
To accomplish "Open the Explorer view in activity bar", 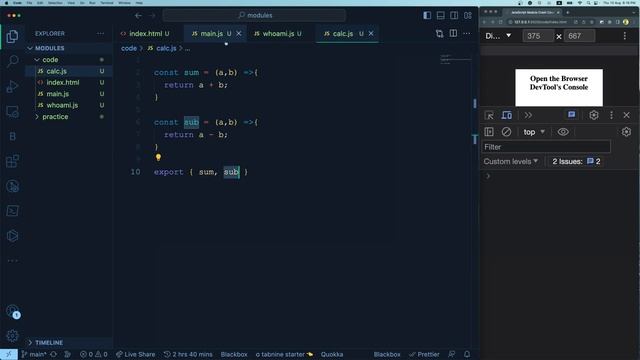I will (12, 36).
